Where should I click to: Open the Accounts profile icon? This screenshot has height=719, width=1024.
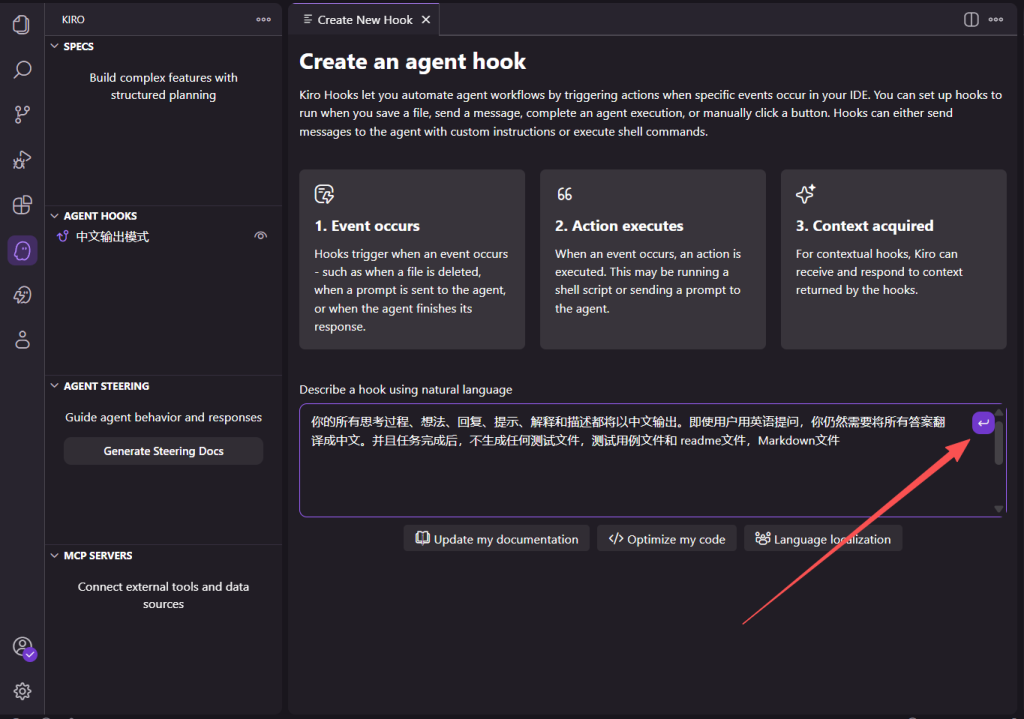pos(22,647)
